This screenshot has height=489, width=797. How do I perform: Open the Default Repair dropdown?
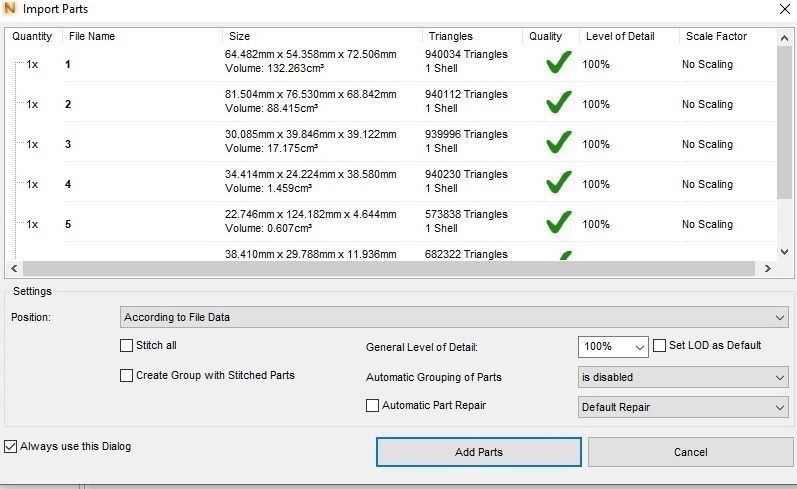click(683, 408)
